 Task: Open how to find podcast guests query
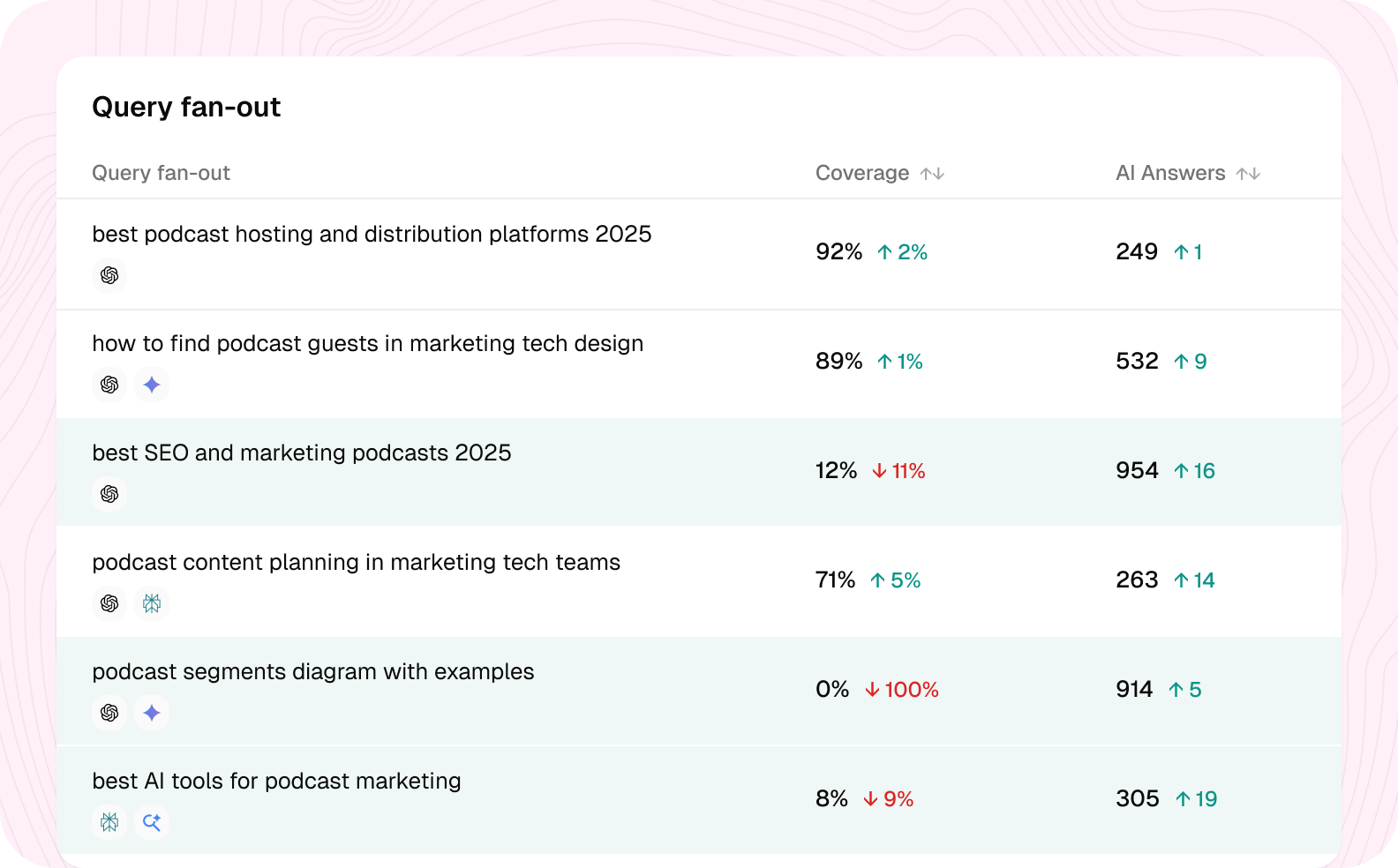tap(367, 343)
